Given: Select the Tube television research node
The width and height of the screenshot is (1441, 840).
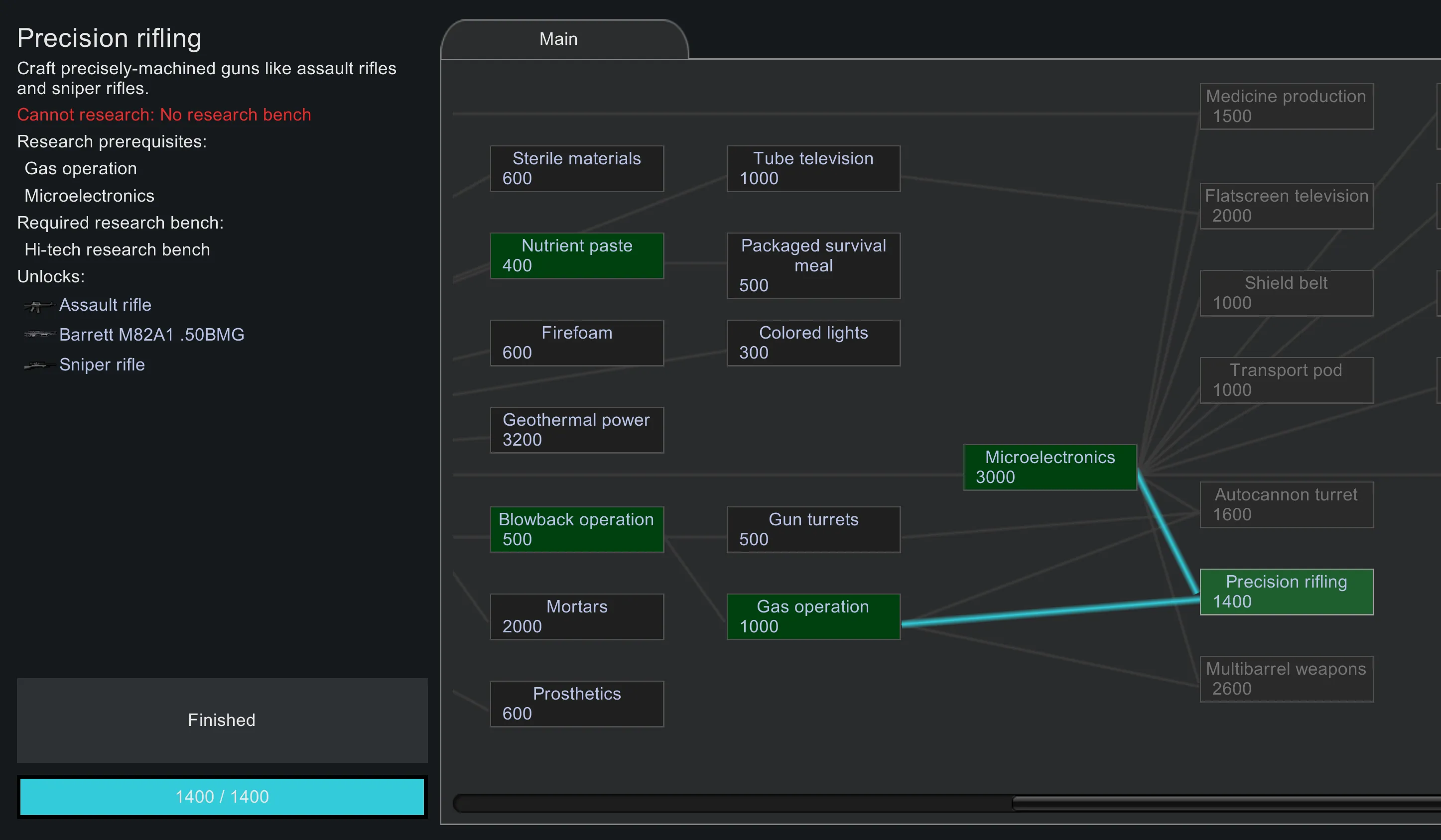Looking at the screenshot, I should pyautogui.click(x=813, y=168).
